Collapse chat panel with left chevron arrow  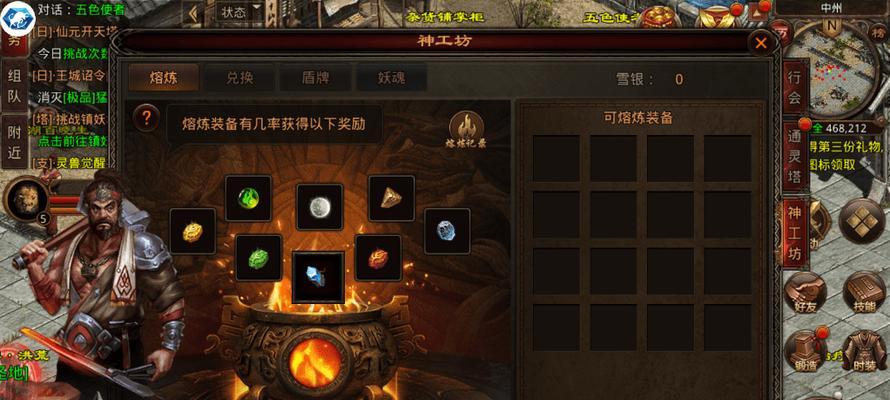click(x=194, y=14)
